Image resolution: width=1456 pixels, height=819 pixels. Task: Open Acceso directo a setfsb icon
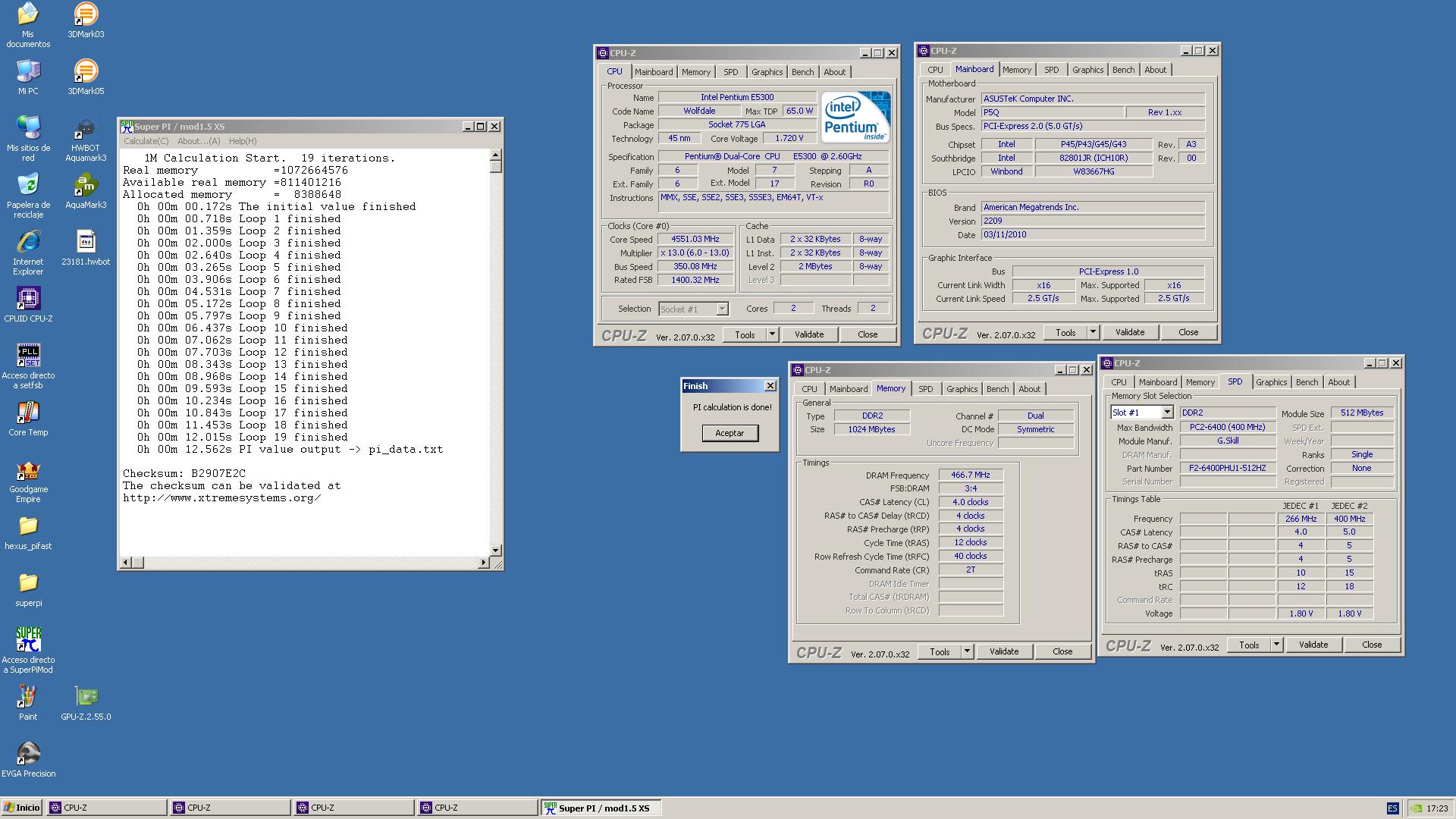(x=28, y=366)
